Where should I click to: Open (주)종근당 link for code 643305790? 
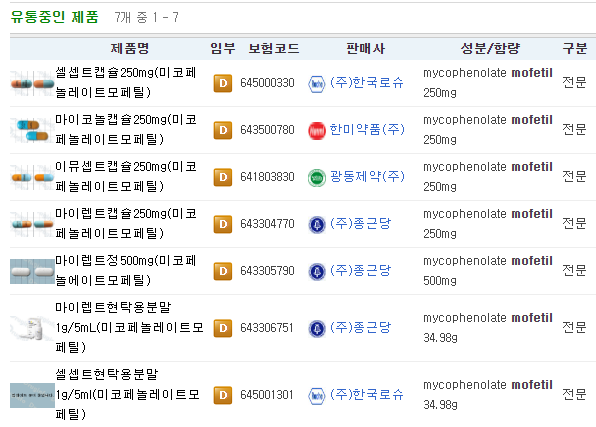point(360,271)
